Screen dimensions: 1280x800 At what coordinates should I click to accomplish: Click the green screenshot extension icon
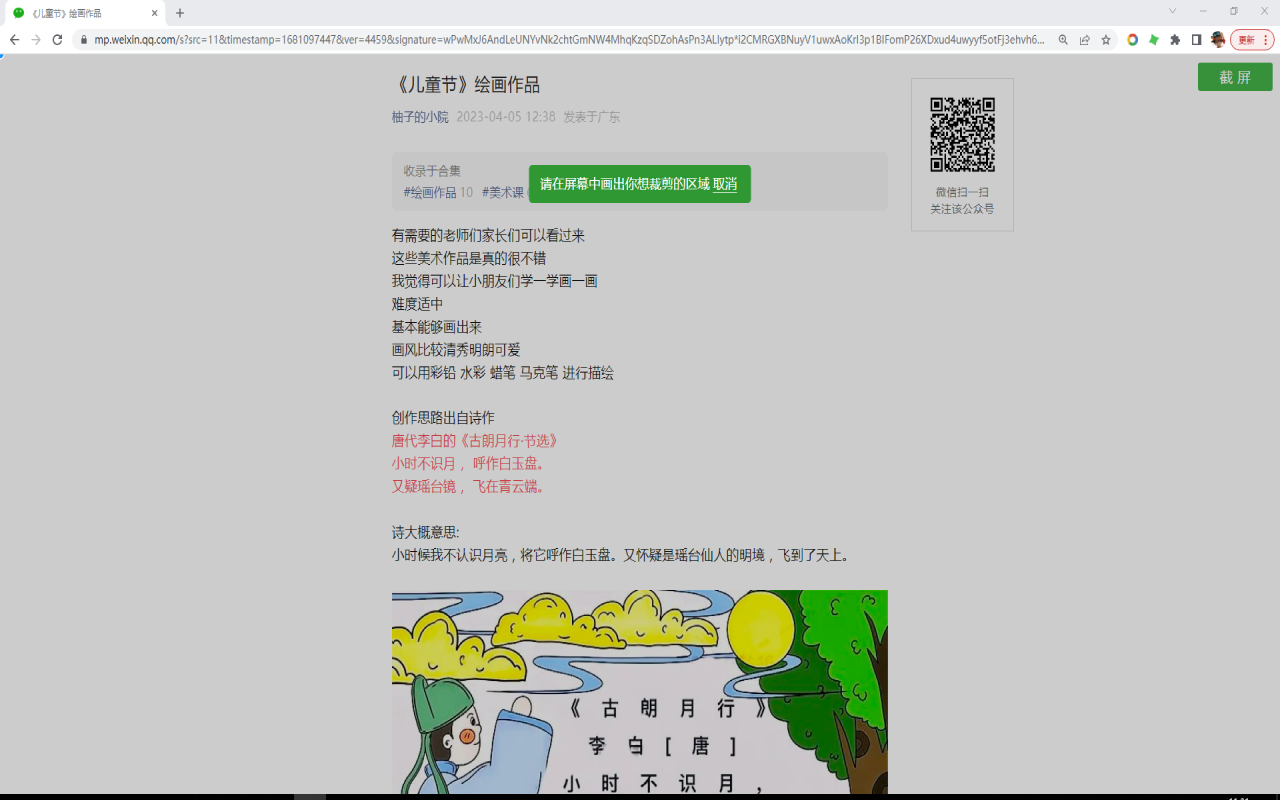[1155, 40]
